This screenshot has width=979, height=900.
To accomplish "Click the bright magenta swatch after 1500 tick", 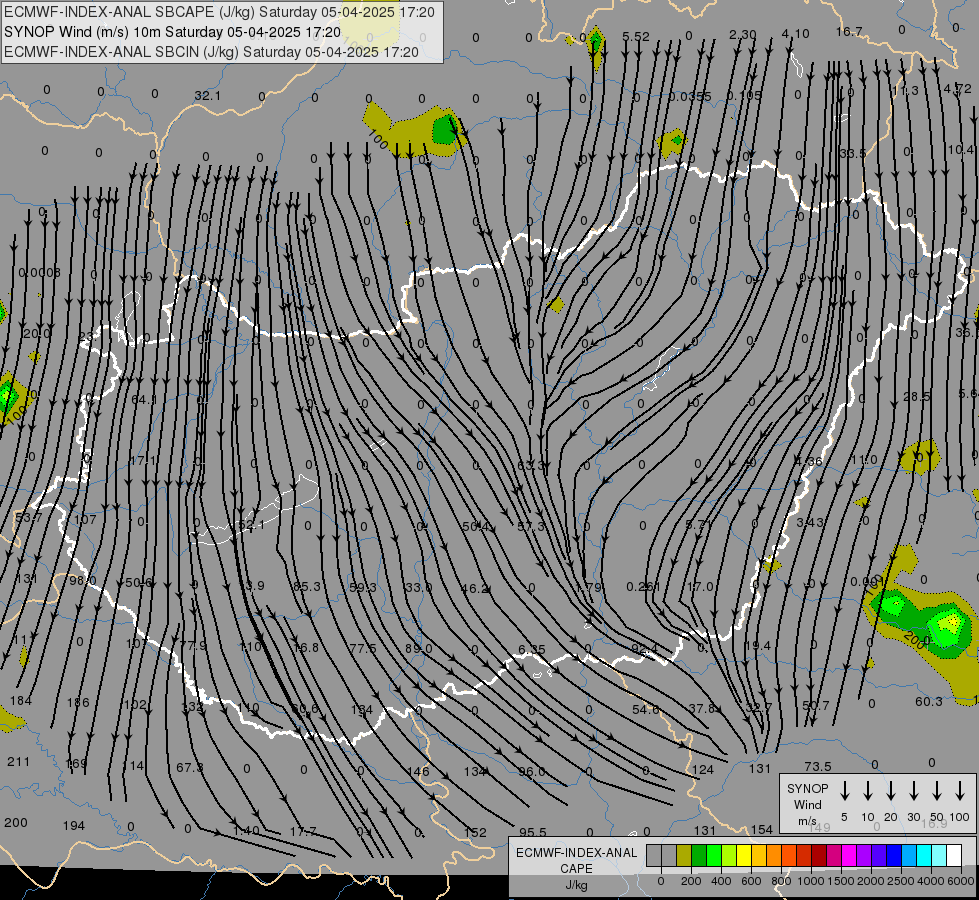I will [849, 856].
